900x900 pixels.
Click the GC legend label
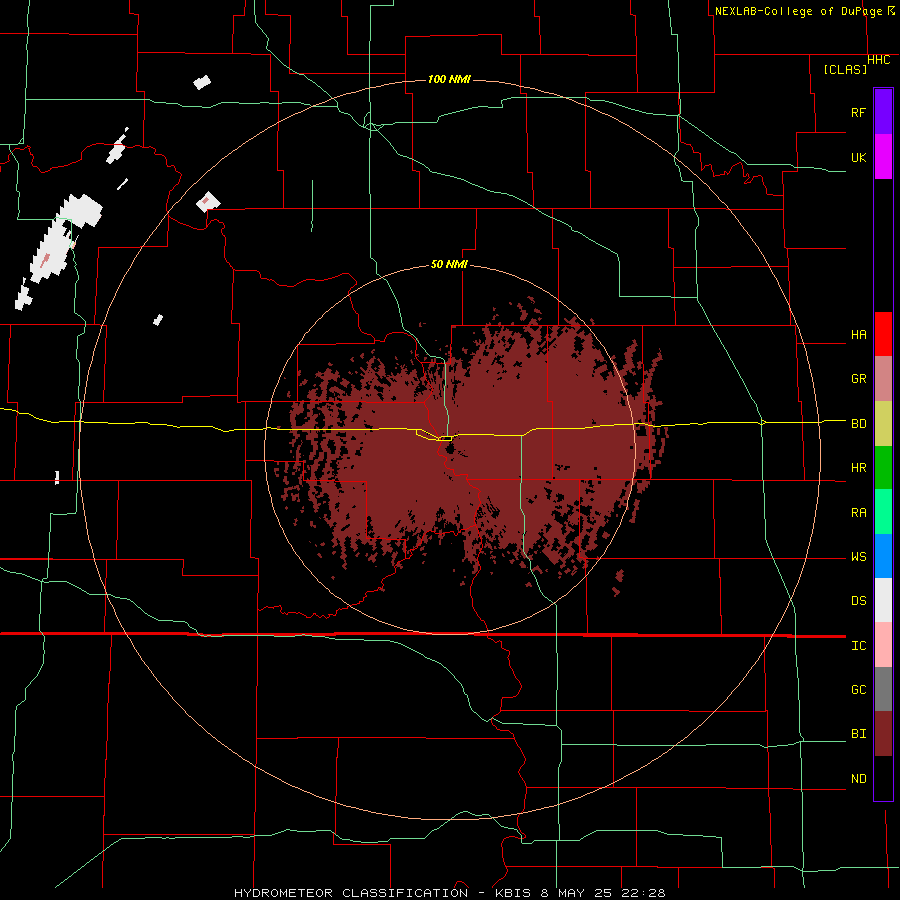[x=858, y=690]
